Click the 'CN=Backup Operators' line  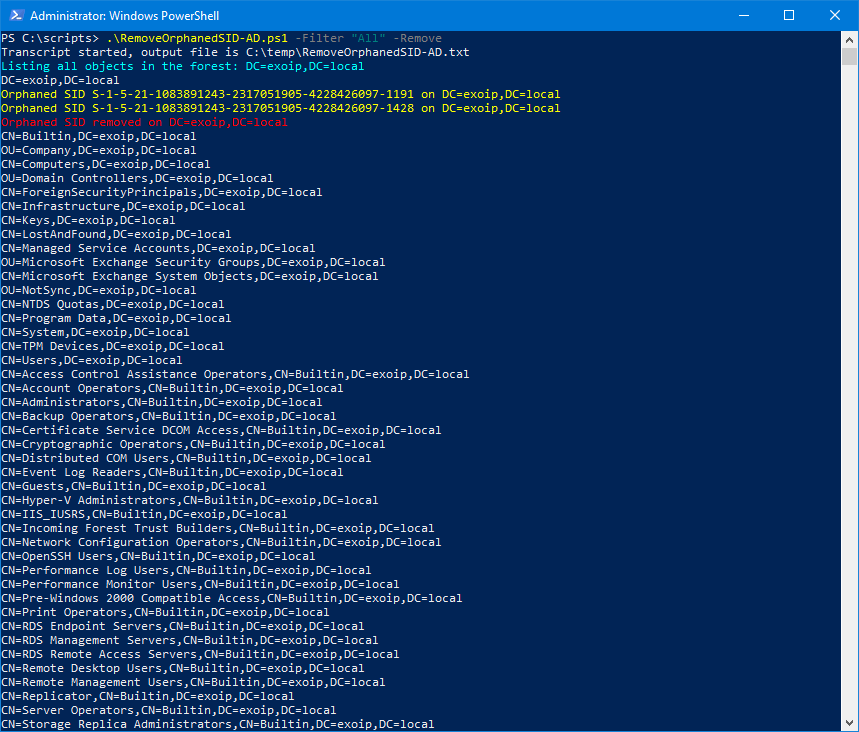click(169, 416)
